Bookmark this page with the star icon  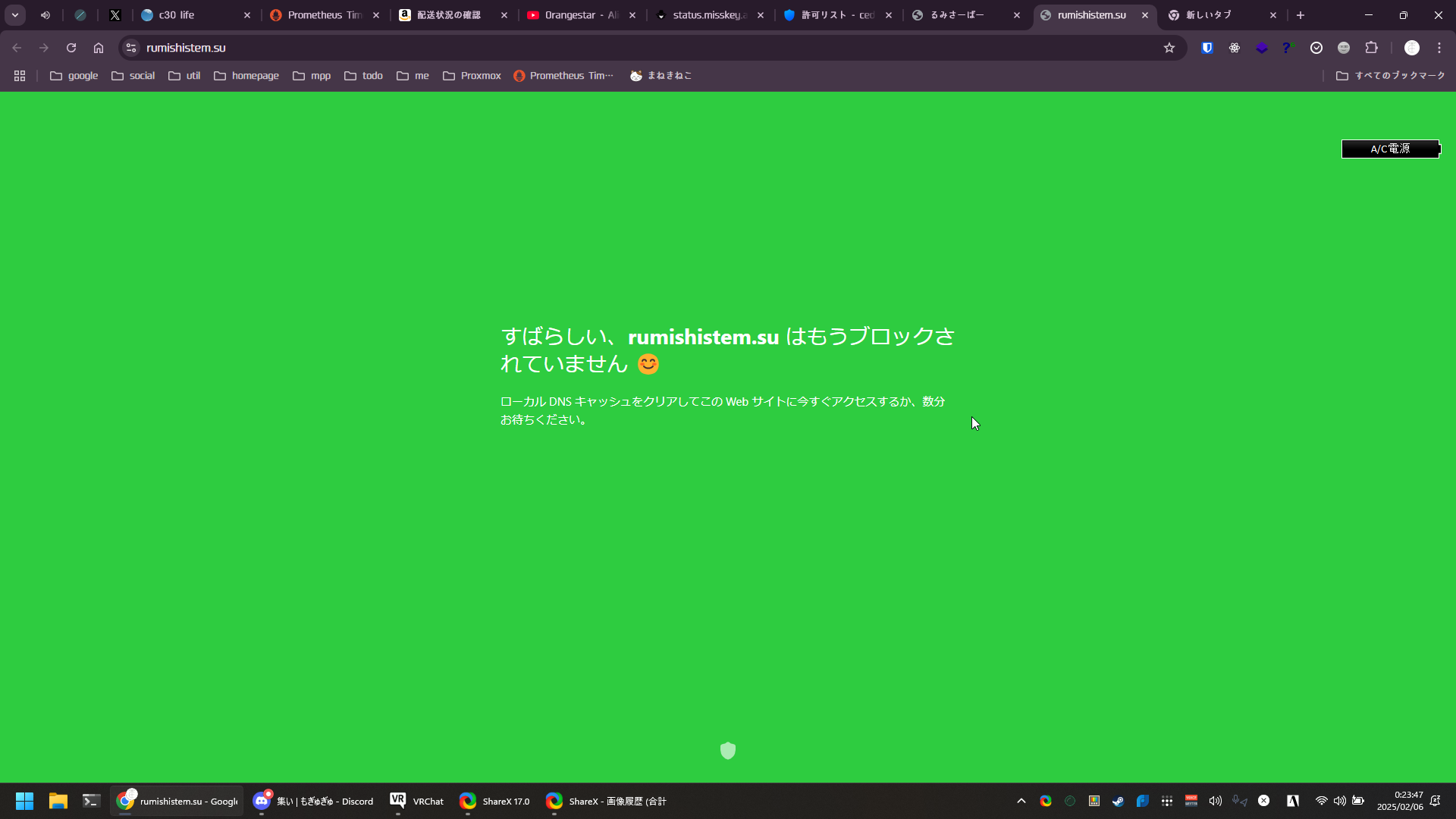click(1169, 48)
